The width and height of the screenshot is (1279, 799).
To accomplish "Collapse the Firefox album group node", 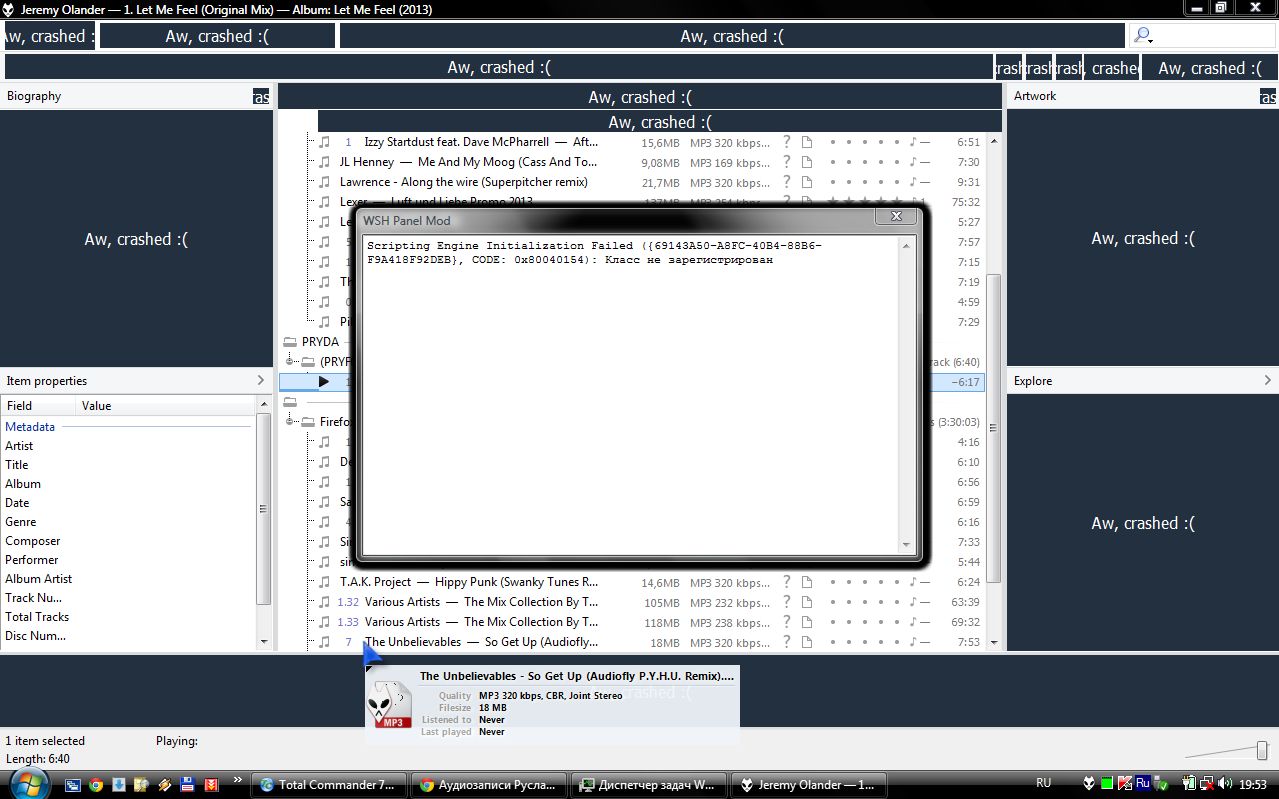I will tap(291, 422).
